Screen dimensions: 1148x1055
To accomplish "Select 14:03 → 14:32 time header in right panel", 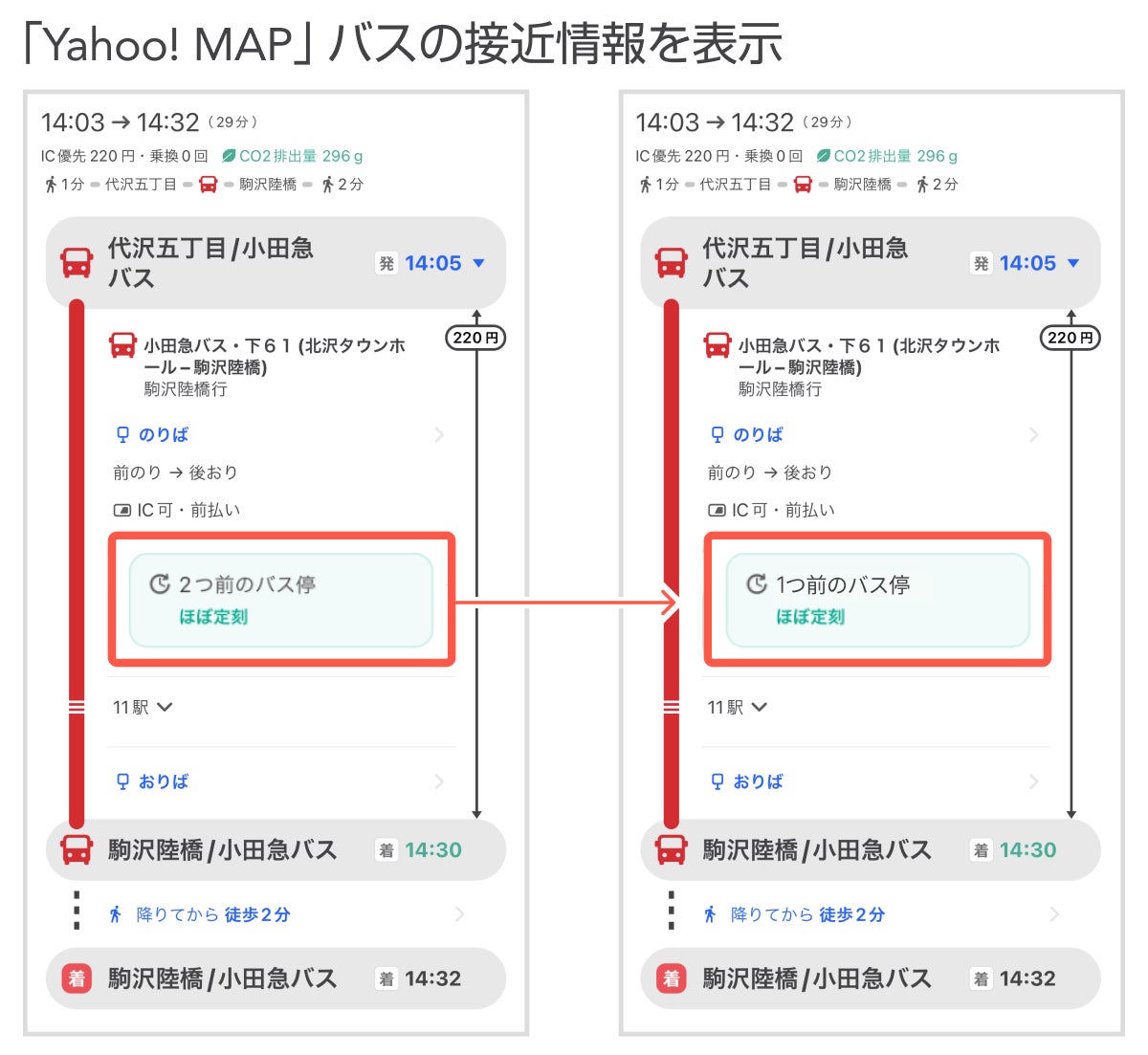I will 715,122.
